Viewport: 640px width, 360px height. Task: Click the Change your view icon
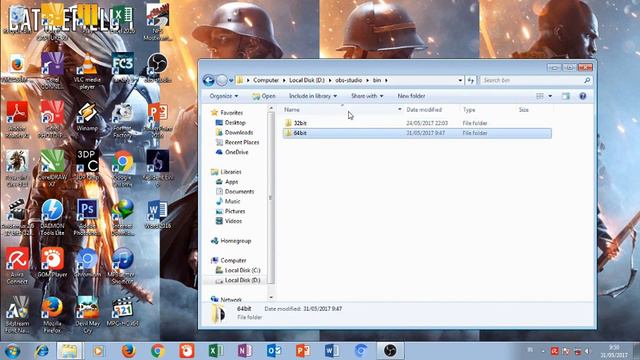pos(540,96)
